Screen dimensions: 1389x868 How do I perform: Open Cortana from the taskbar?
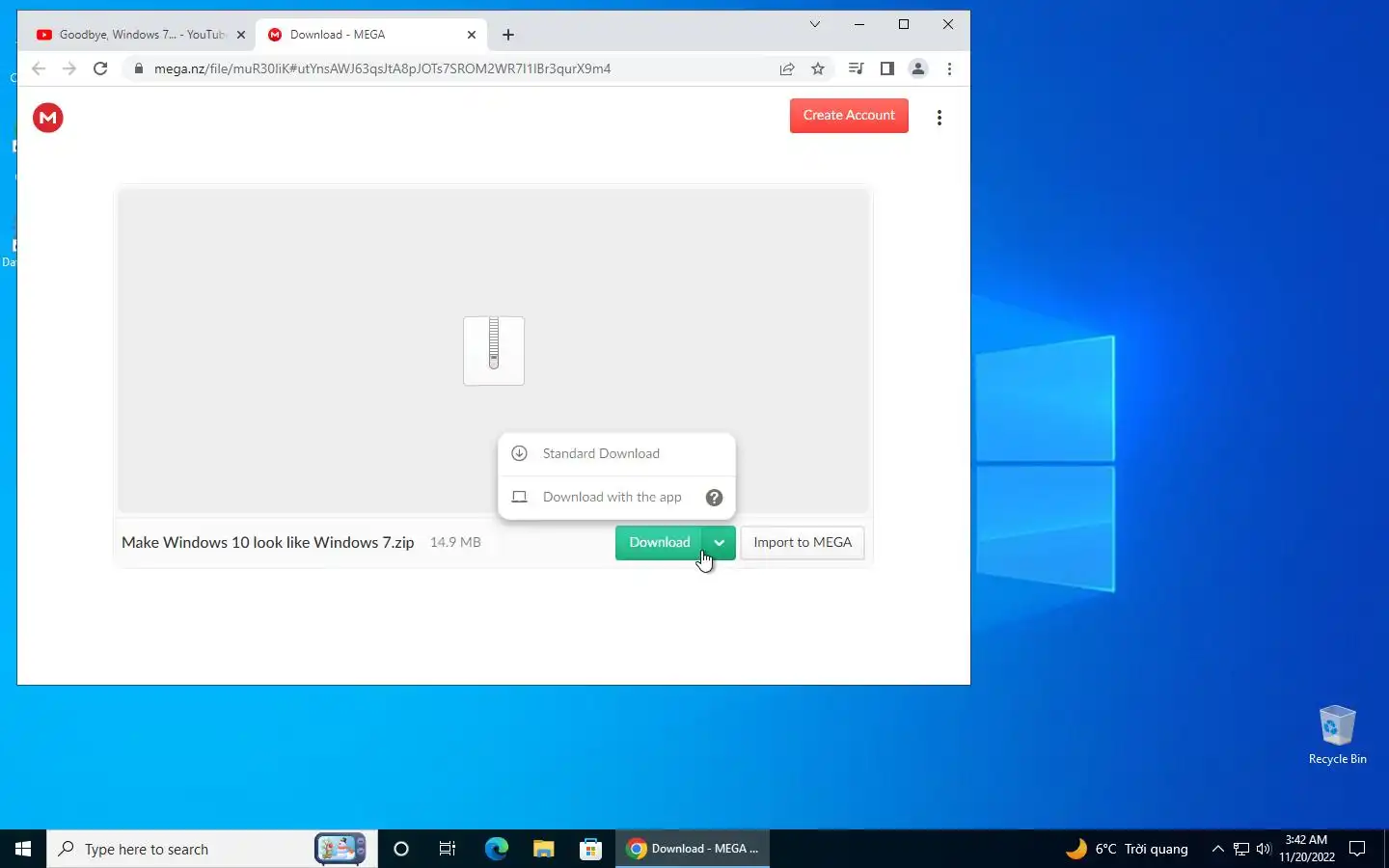[x=401, y=849]
